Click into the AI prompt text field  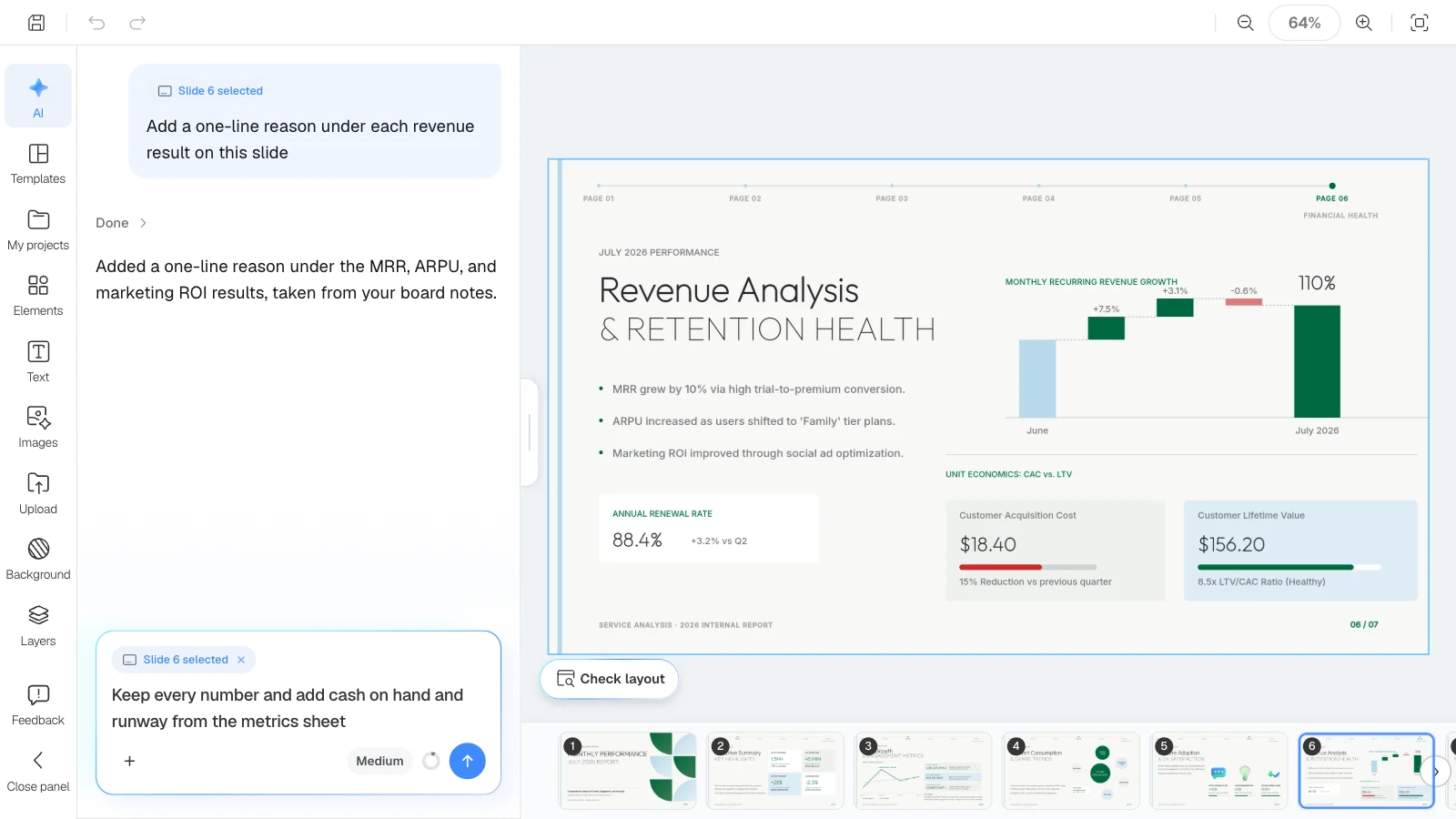[x=298, y=708]
